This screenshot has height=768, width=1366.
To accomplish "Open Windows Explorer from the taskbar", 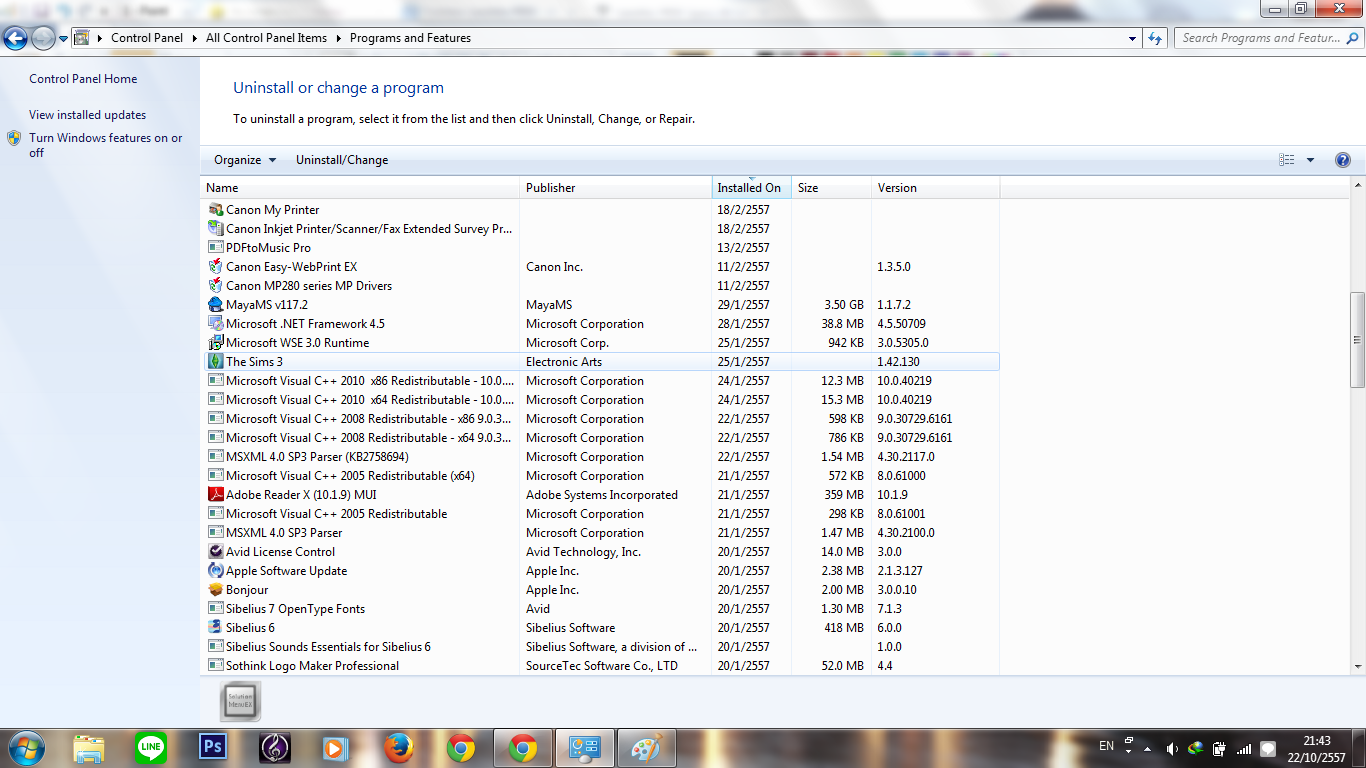I will tap(89, 747).
